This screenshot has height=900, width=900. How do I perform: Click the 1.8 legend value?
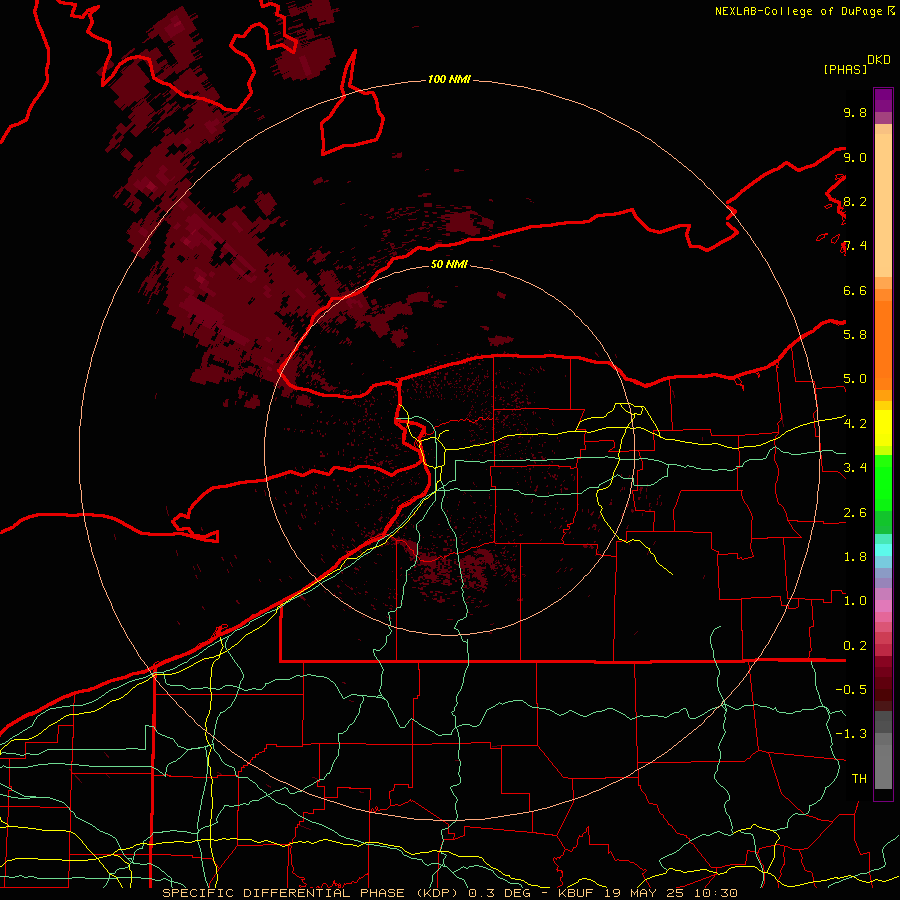pyautogui.click(x=855, y=557)
